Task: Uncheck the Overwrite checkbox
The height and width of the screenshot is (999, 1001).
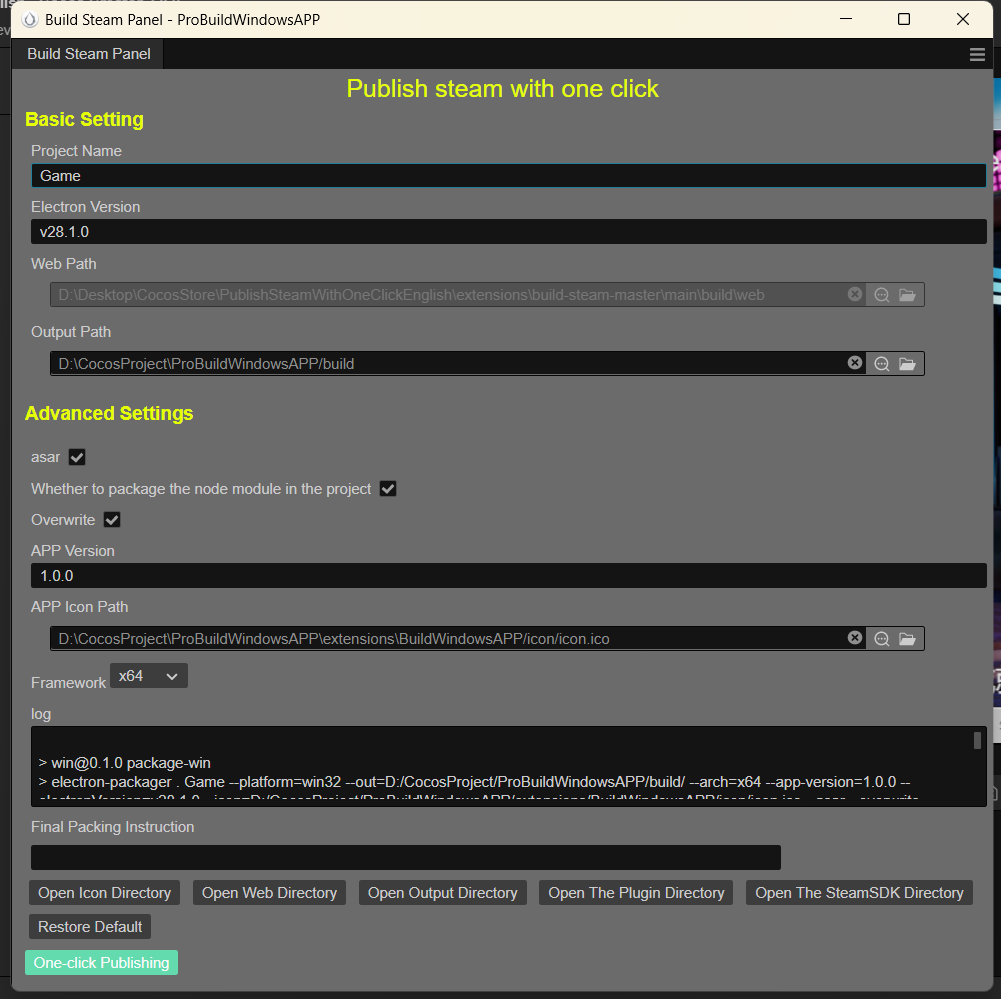Action: point(112,520)
